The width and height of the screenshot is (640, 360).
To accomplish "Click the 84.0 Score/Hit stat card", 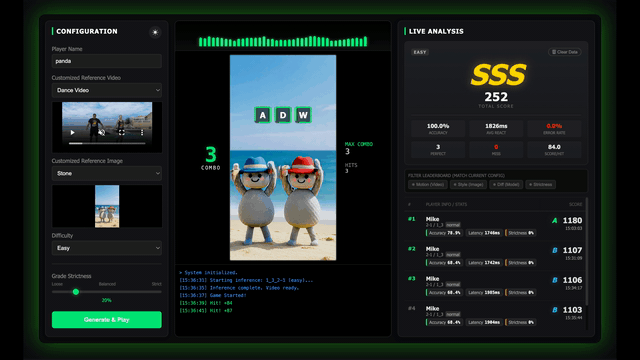I will 554,149.
